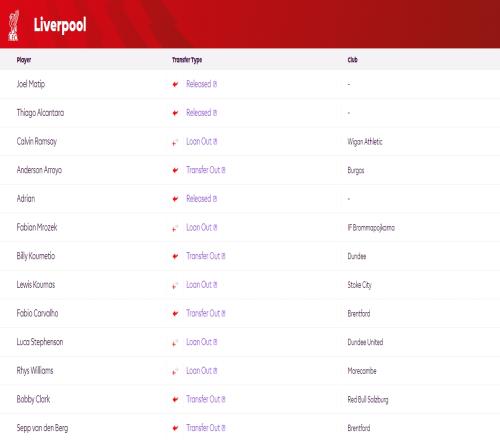This screenshot has height=440, width=500.
Task: Select the Transfer Type column header
Action: (187, 60)
